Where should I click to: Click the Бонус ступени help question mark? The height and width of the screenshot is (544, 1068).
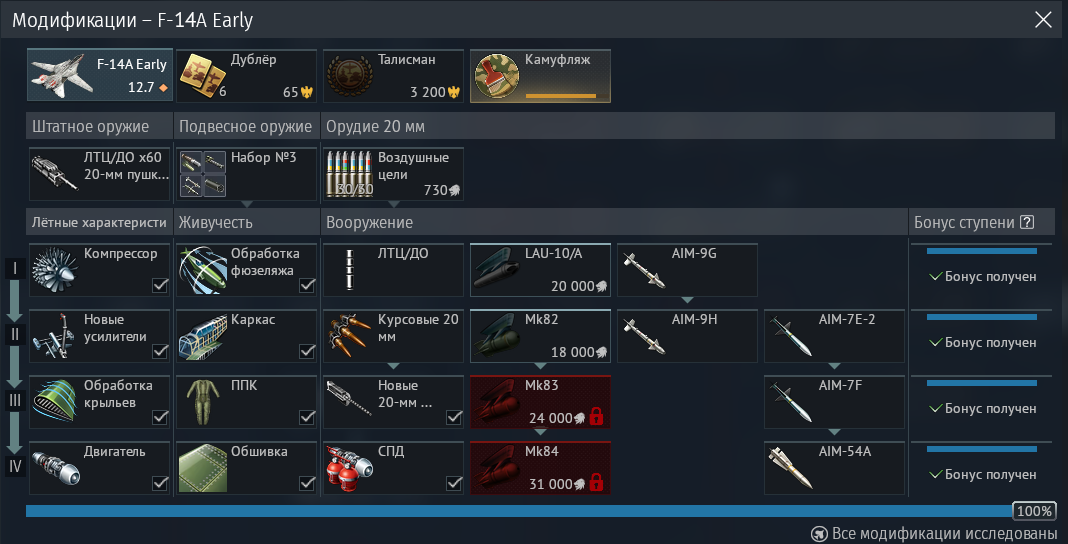point(1027,223)
